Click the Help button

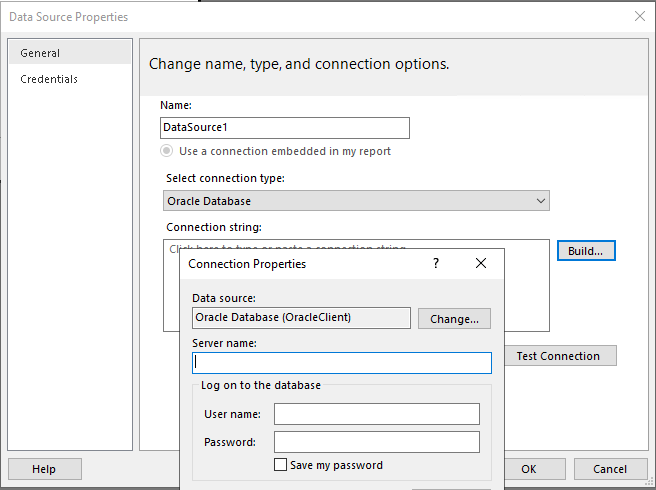pos(45,469)
